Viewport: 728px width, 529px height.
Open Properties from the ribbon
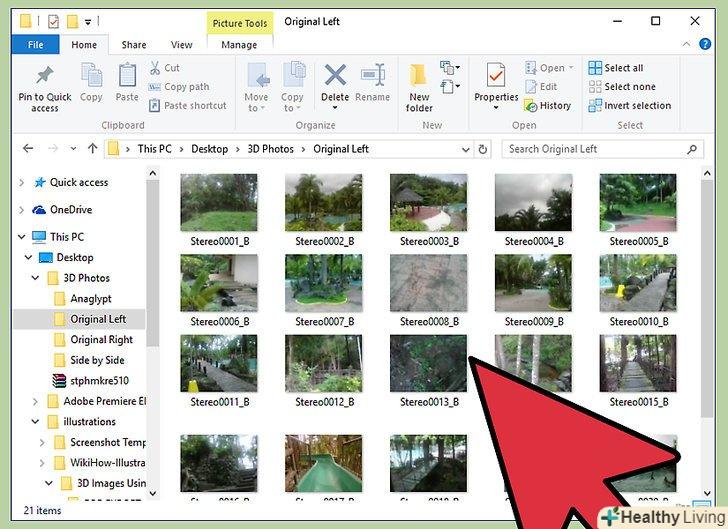coord(496,77)
